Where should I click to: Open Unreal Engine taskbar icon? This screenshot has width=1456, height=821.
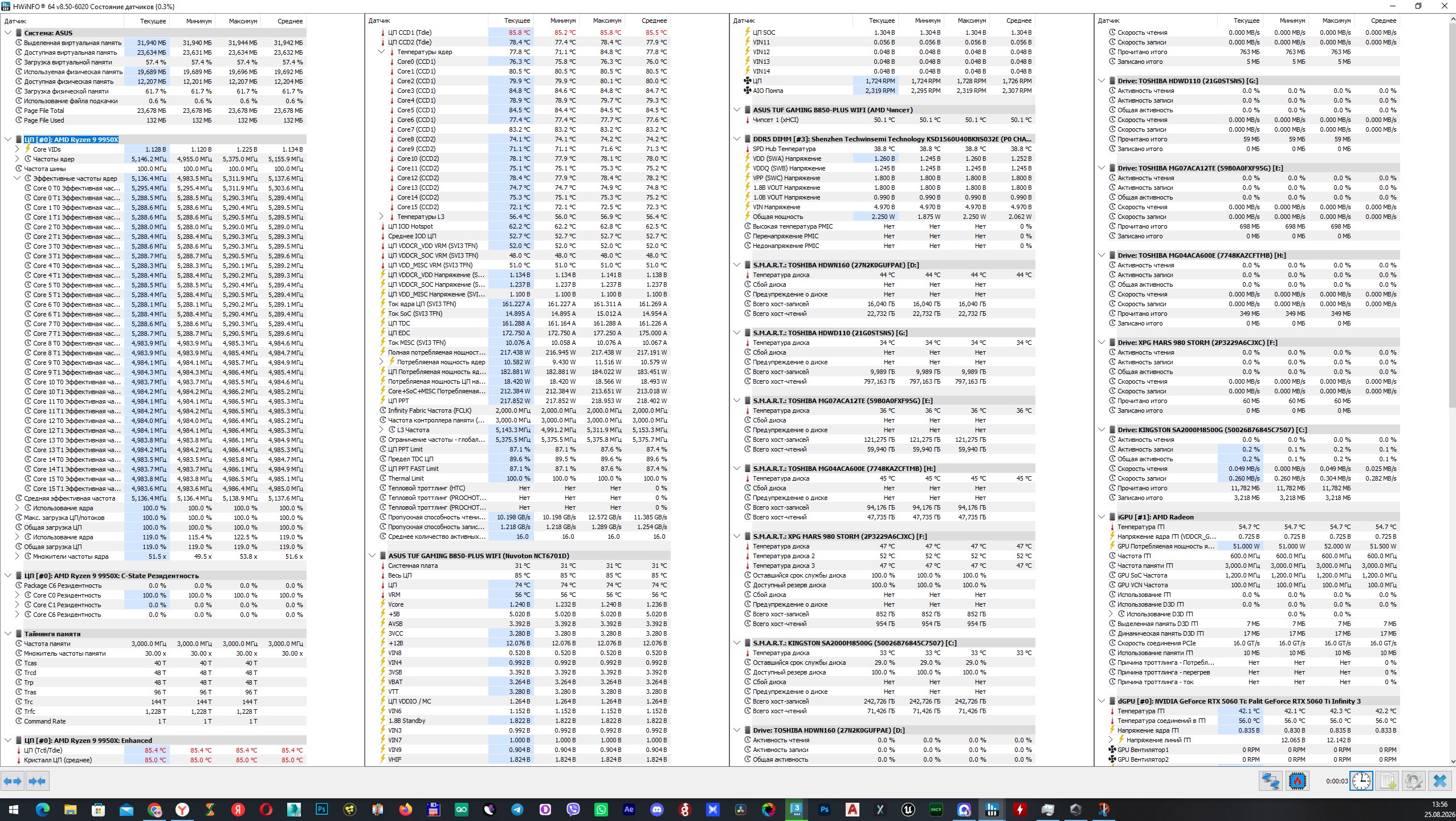pos(908,810)
